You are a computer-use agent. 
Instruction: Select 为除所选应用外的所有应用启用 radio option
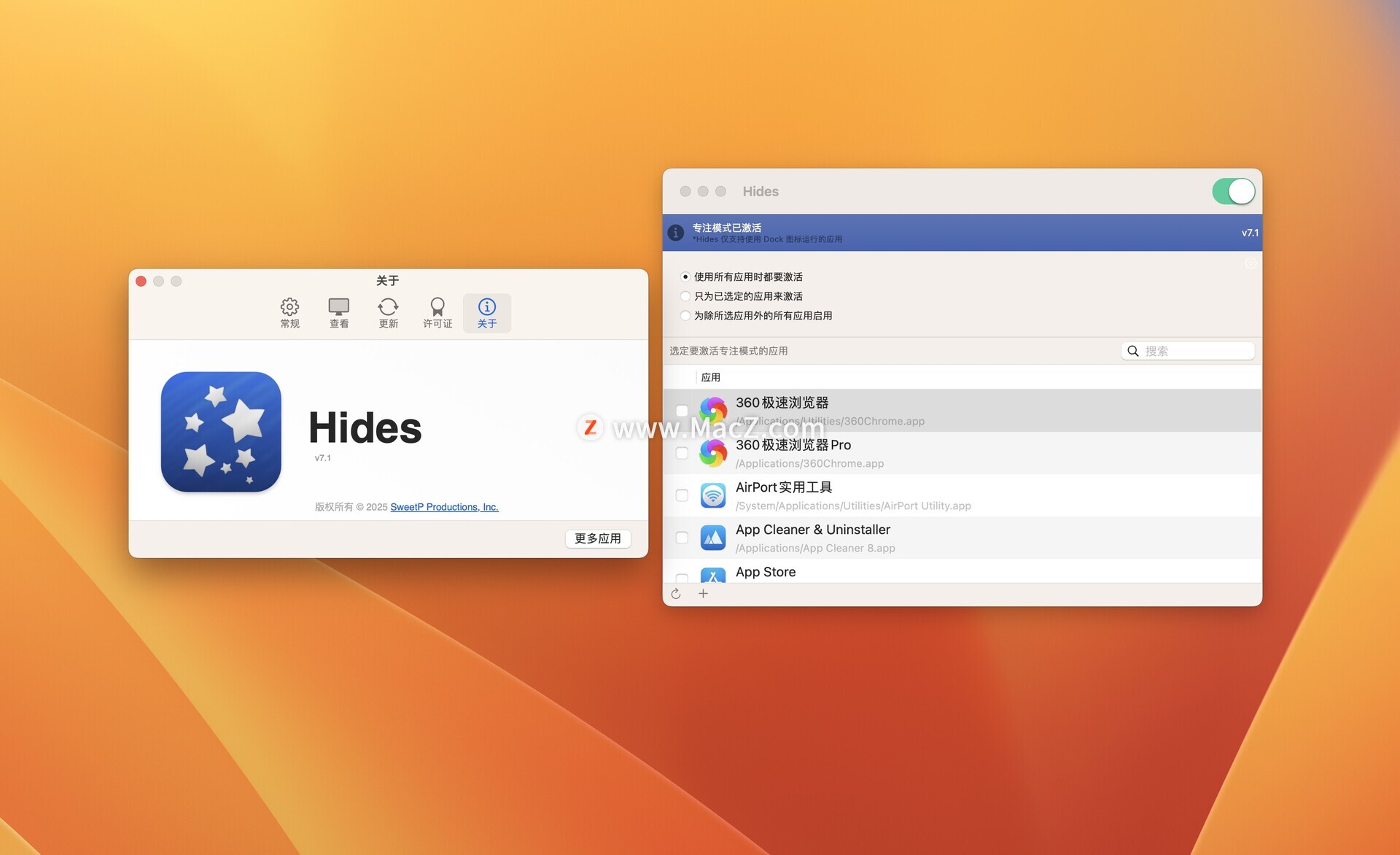[x=685, y=316]
